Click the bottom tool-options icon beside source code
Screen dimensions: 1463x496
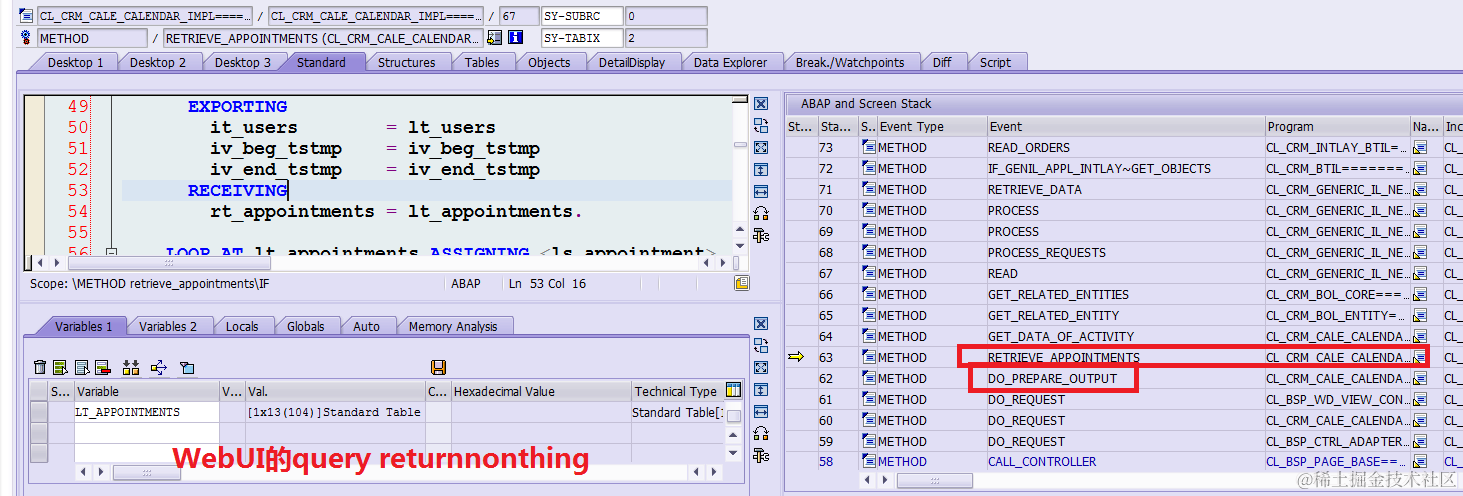click(761, 235)
